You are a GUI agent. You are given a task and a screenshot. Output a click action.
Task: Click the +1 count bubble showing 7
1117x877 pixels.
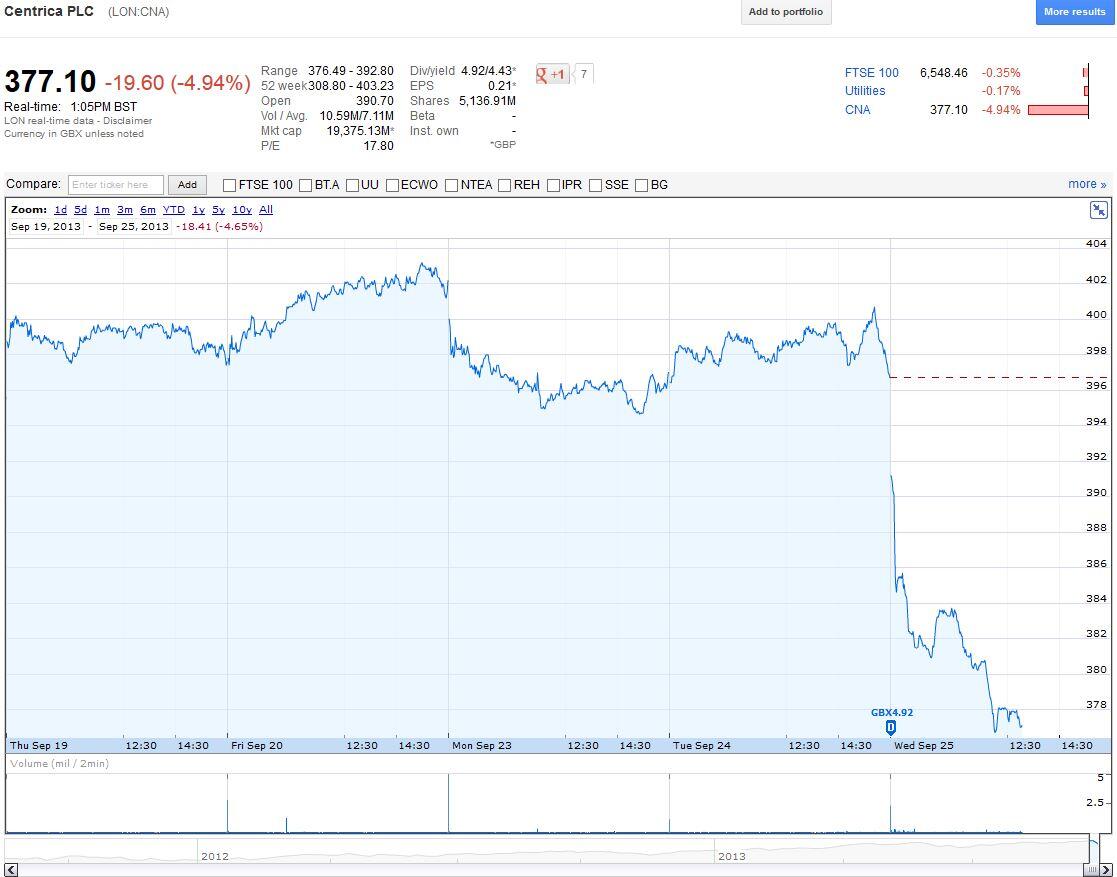(583, 73)
